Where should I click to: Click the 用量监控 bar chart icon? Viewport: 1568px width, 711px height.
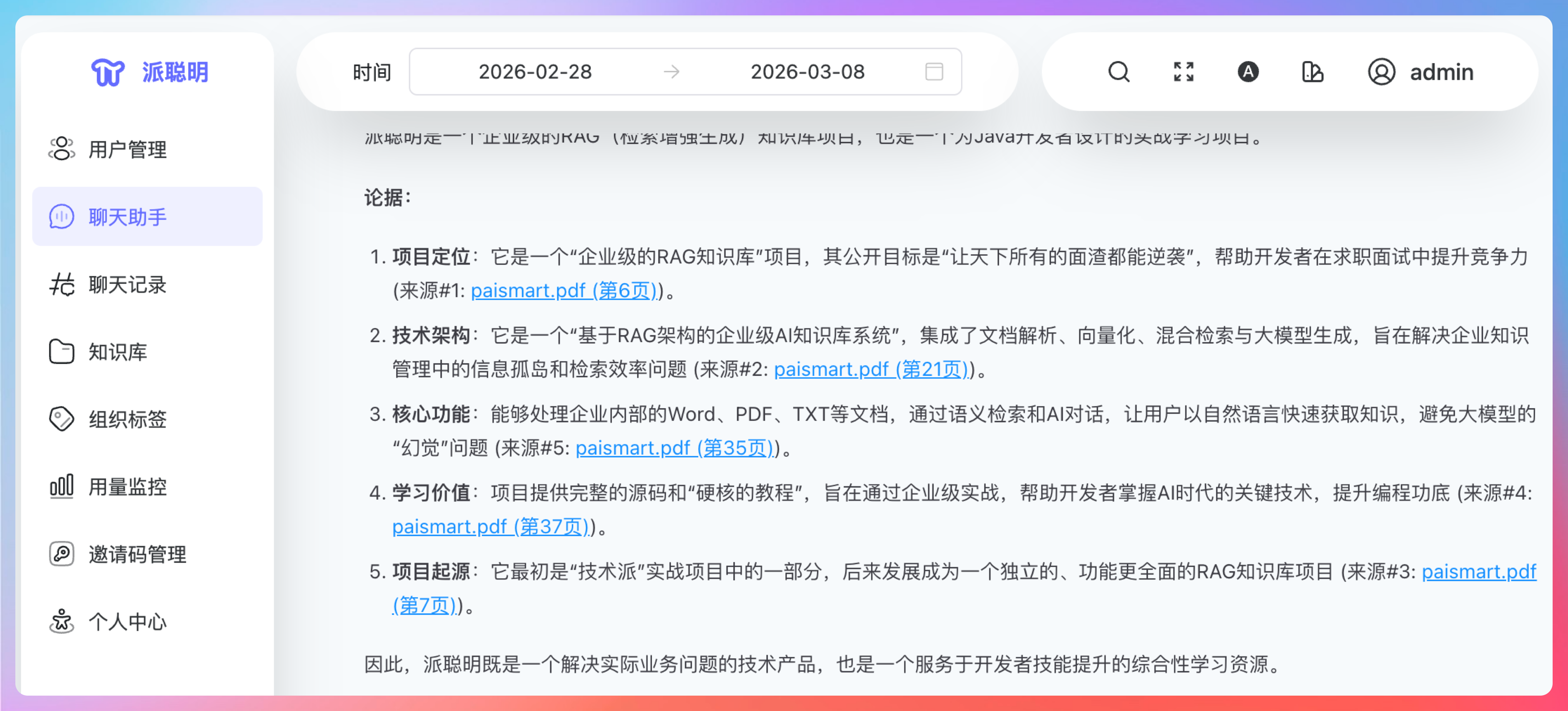[x=61, y=487]
